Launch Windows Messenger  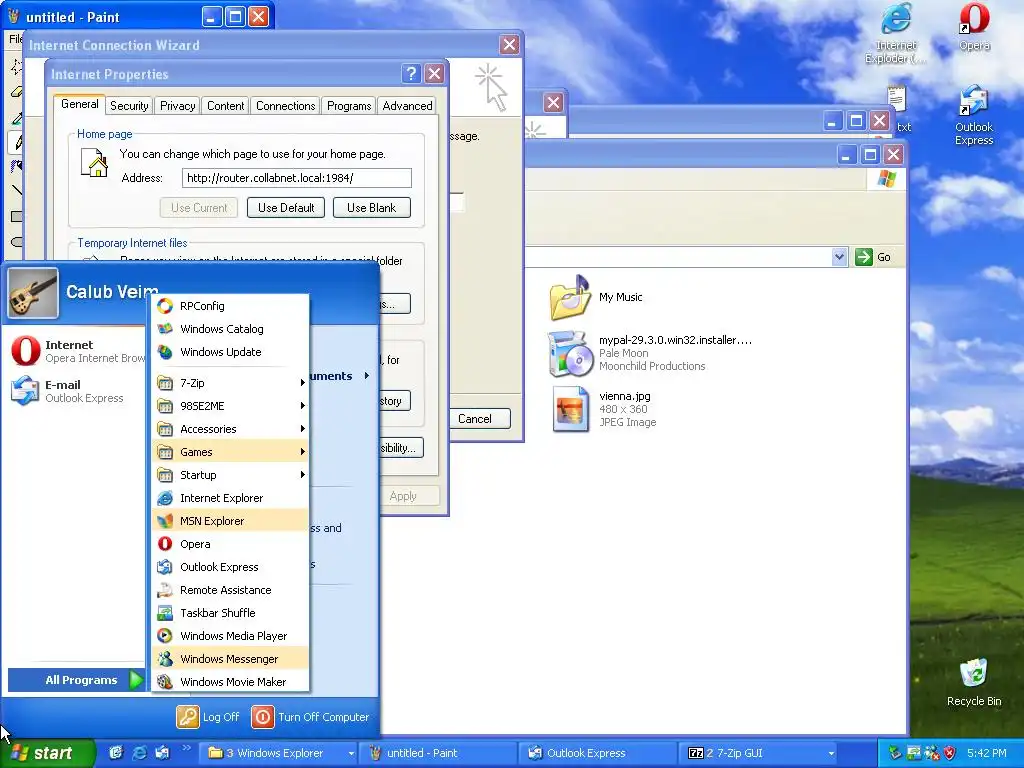(x=230, y=658)
